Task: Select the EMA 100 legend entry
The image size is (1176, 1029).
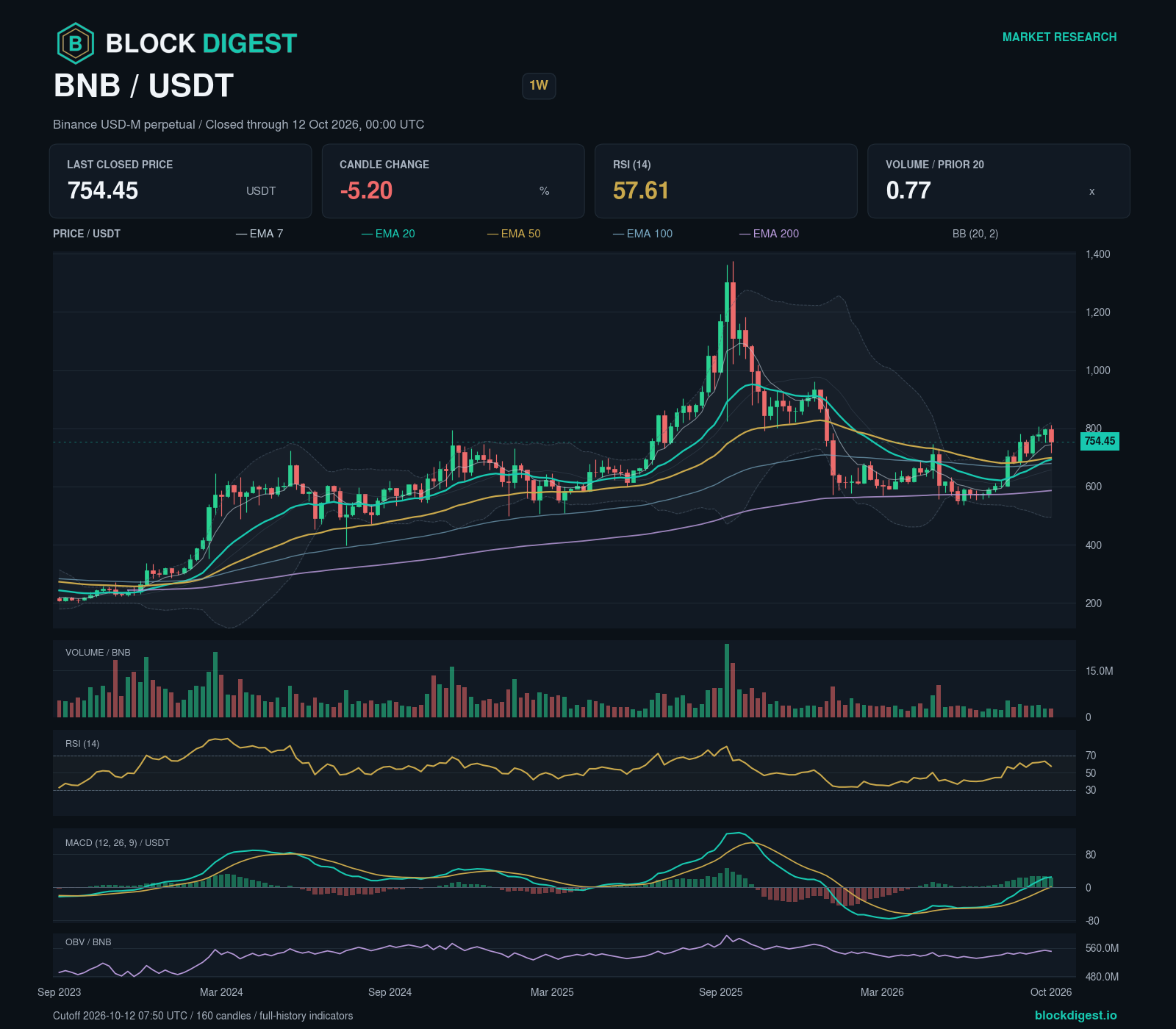Action: click(642, 234)
